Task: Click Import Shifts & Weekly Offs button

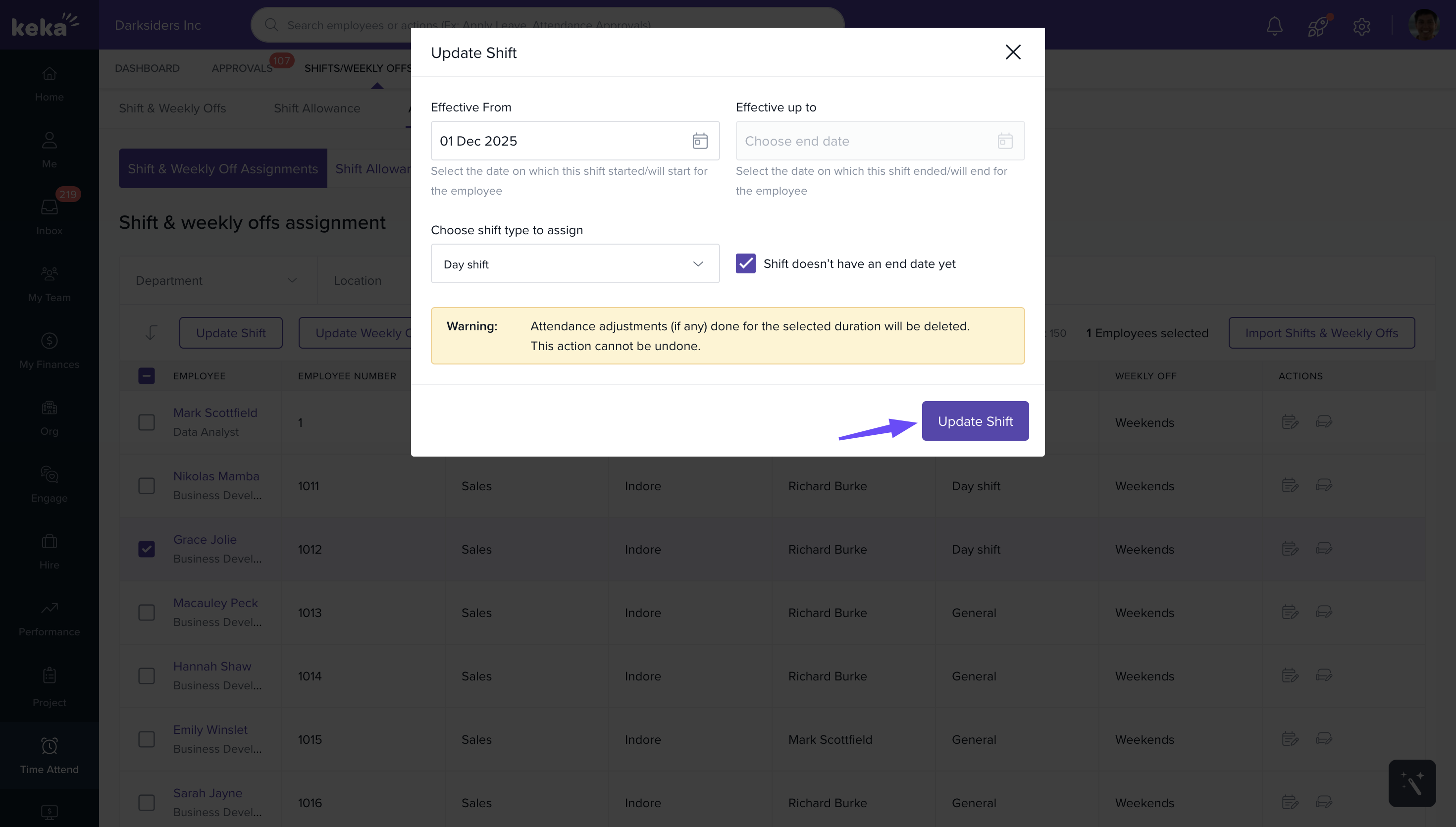Action: [x=1321, y=333]
